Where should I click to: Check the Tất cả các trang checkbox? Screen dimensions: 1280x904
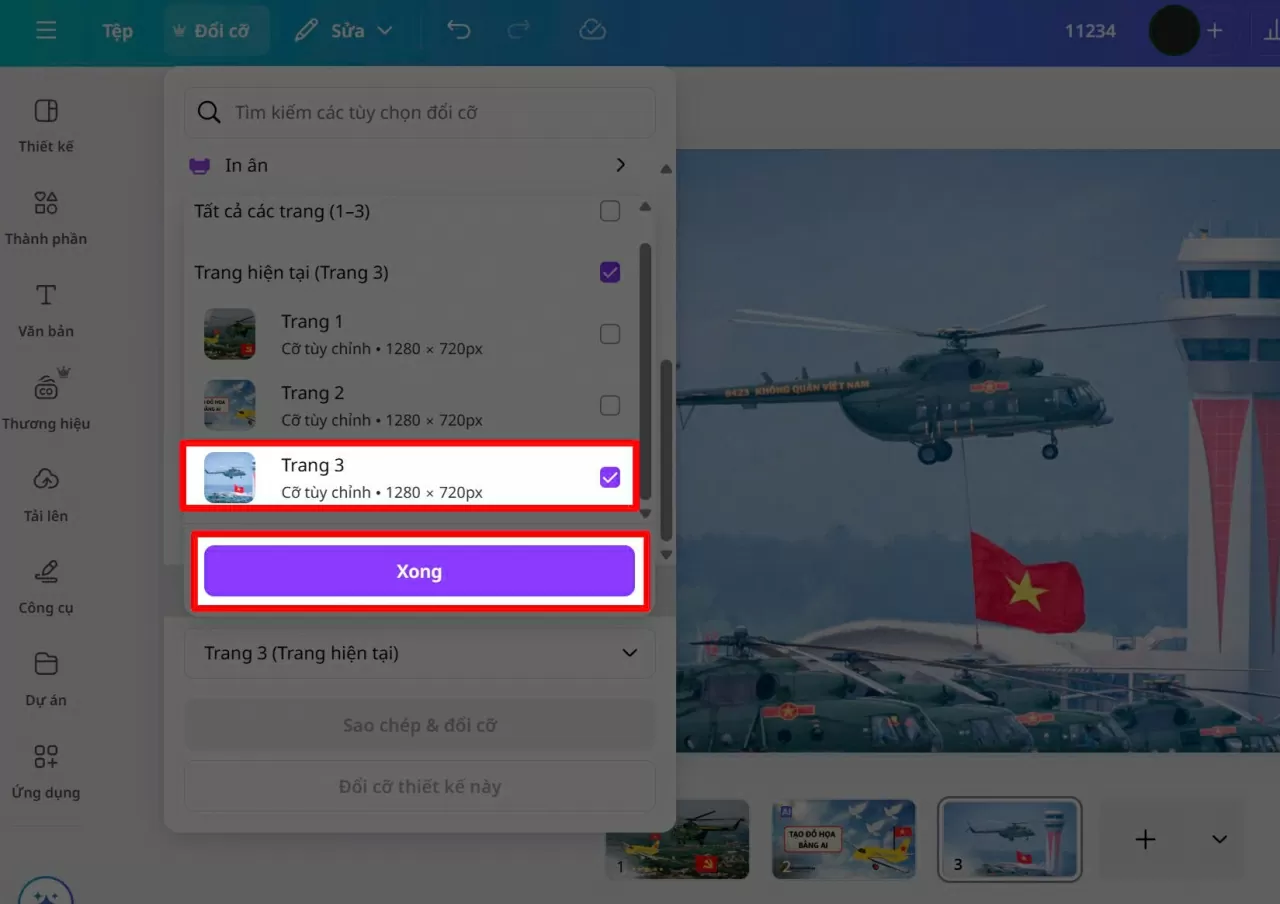tap(610, 211)
